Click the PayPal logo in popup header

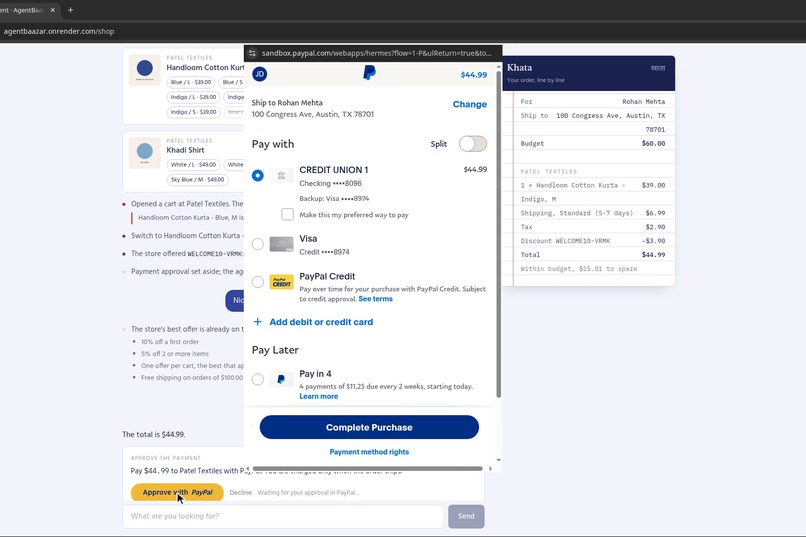click(x=369, y=73)
